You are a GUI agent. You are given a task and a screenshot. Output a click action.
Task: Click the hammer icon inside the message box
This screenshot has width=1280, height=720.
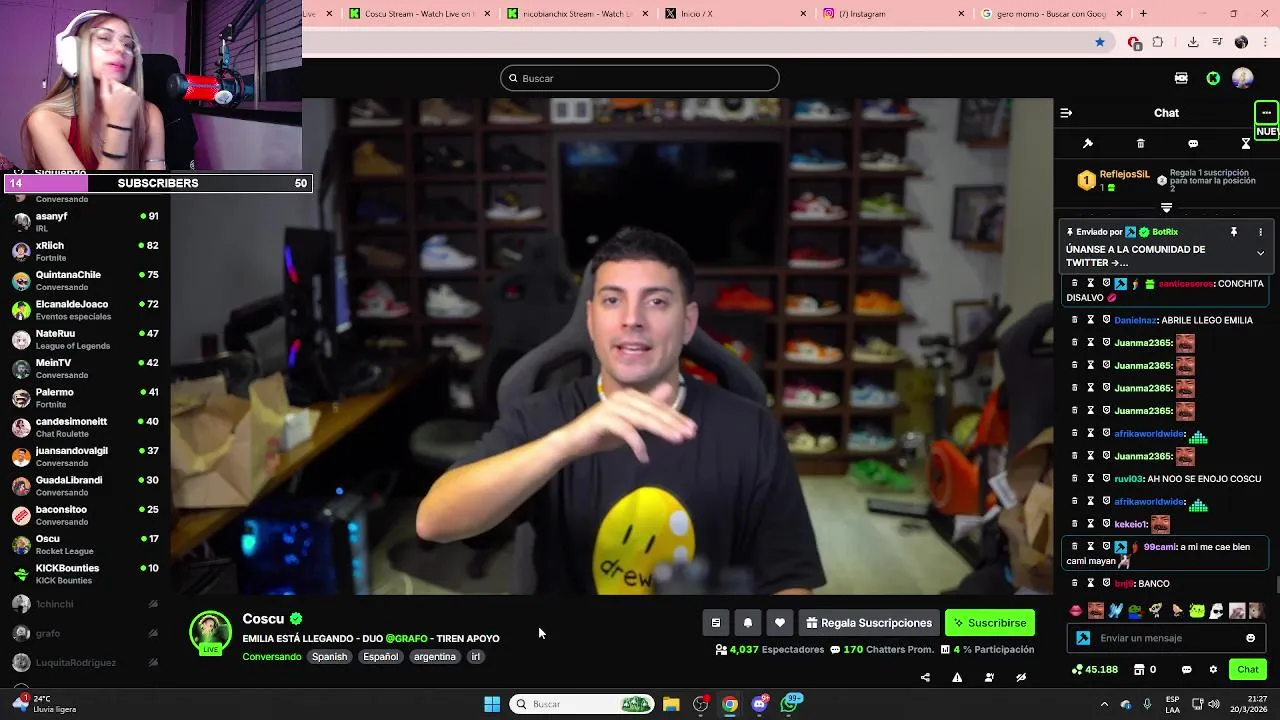(1083, 638)
